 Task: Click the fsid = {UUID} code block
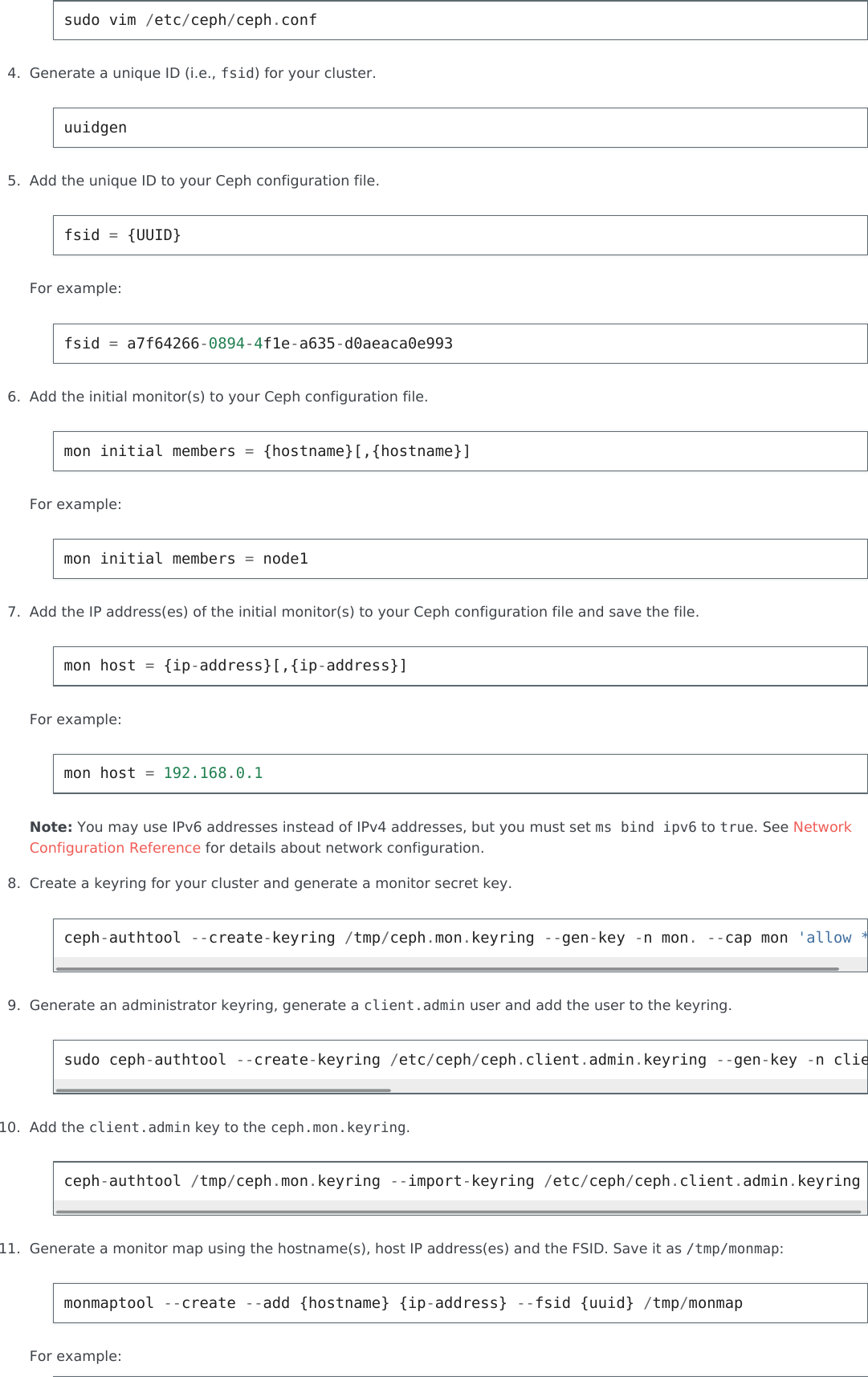pos(459,235)
